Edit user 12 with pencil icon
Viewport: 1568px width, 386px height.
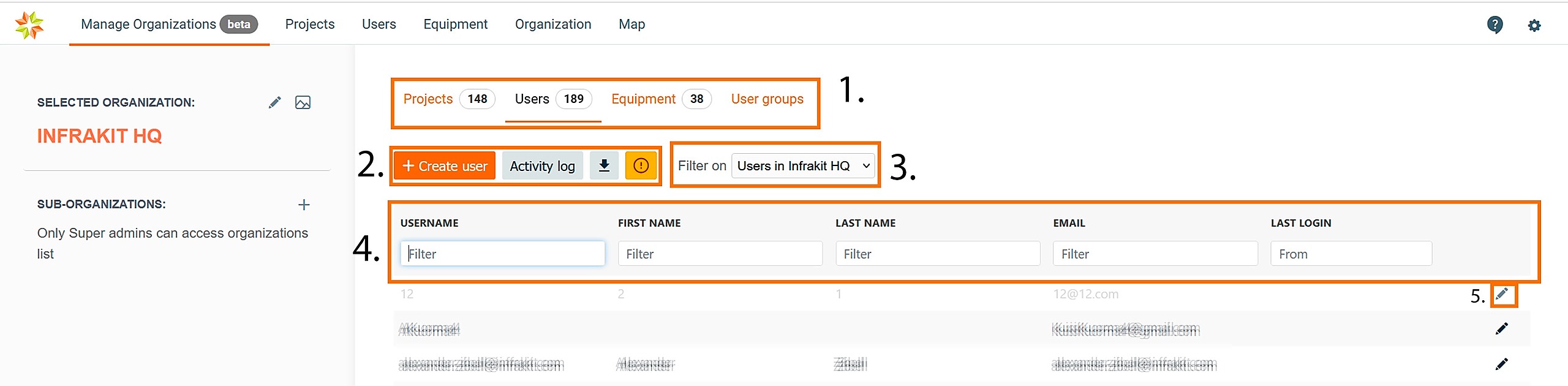[1502, 294]
